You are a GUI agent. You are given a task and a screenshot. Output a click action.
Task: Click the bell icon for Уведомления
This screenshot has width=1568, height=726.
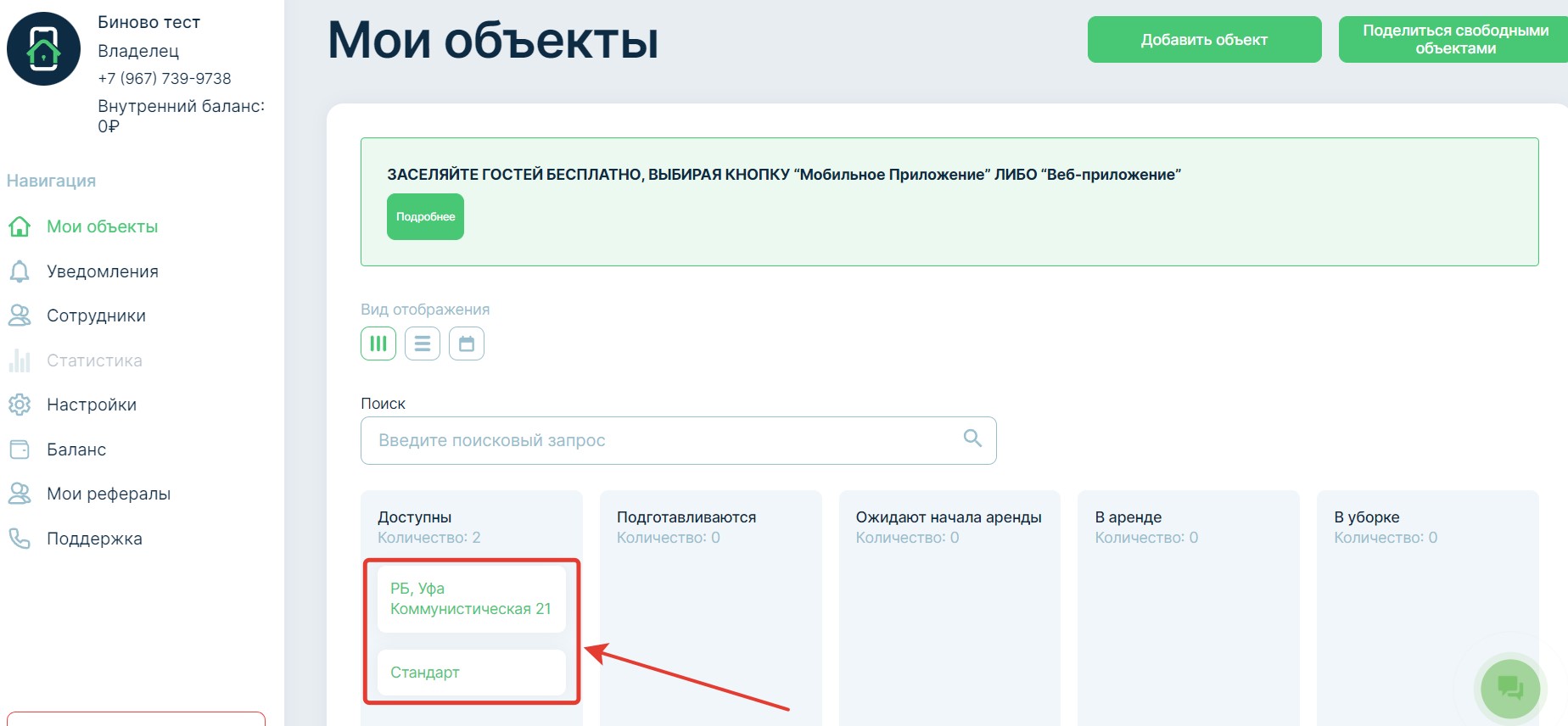click(20, 271)
